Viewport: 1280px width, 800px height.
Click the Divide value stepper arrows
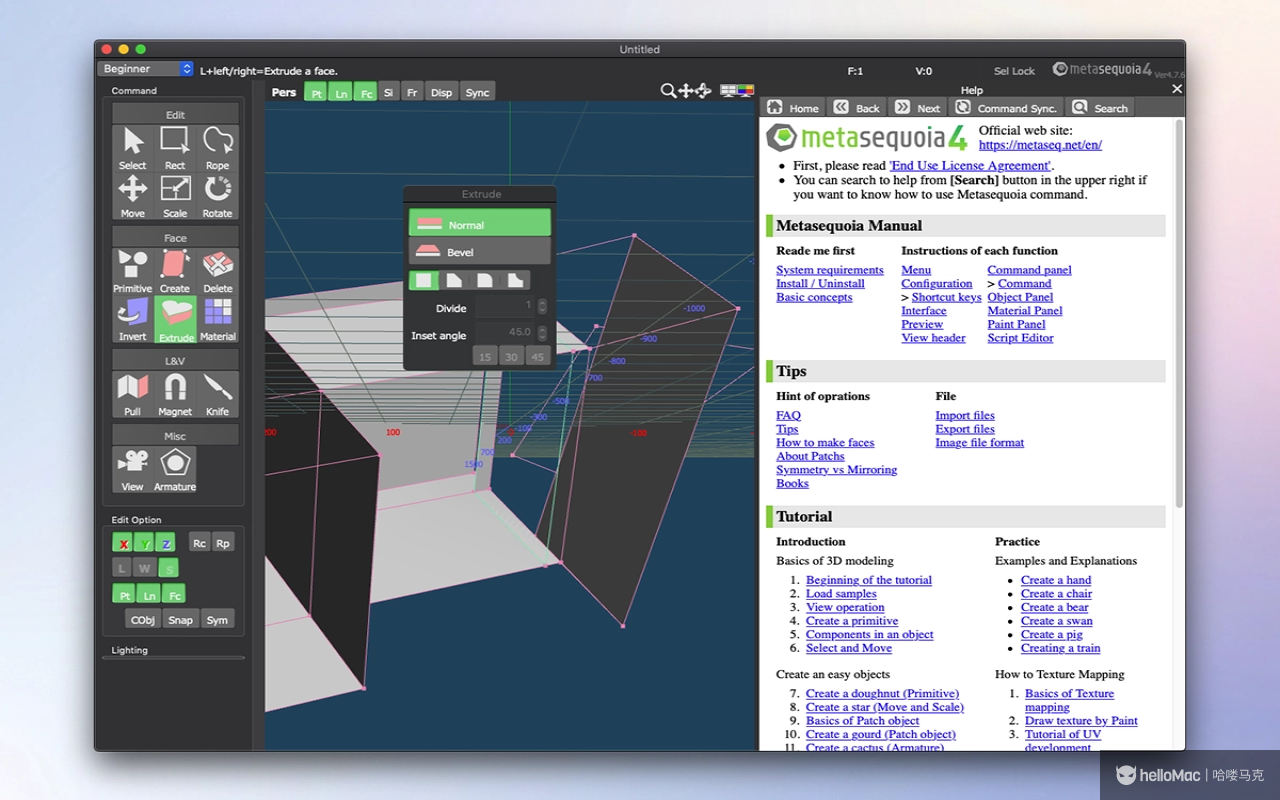(542, 307)
